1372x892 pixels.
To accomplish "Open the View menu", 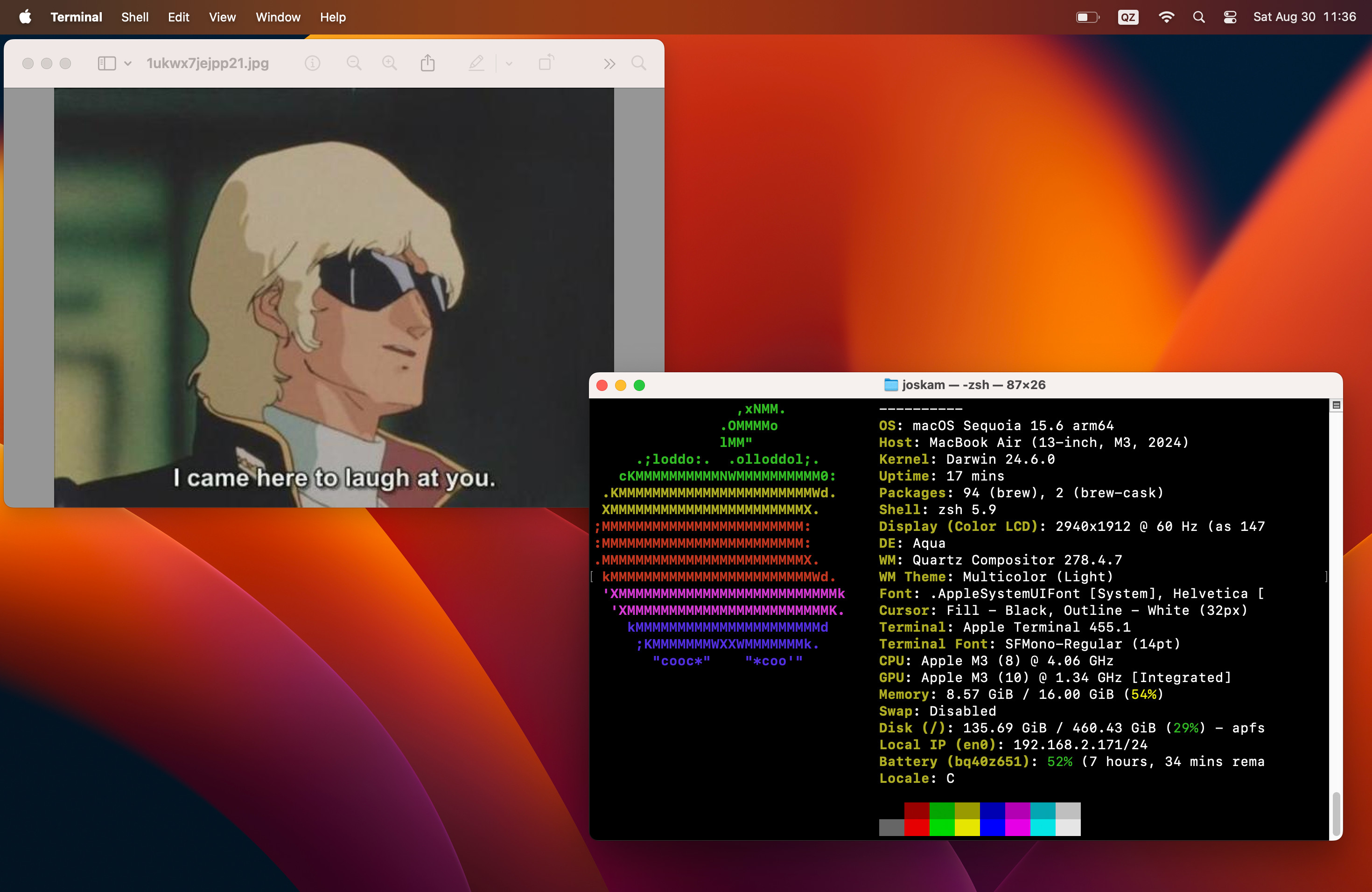I will (222, 17).
